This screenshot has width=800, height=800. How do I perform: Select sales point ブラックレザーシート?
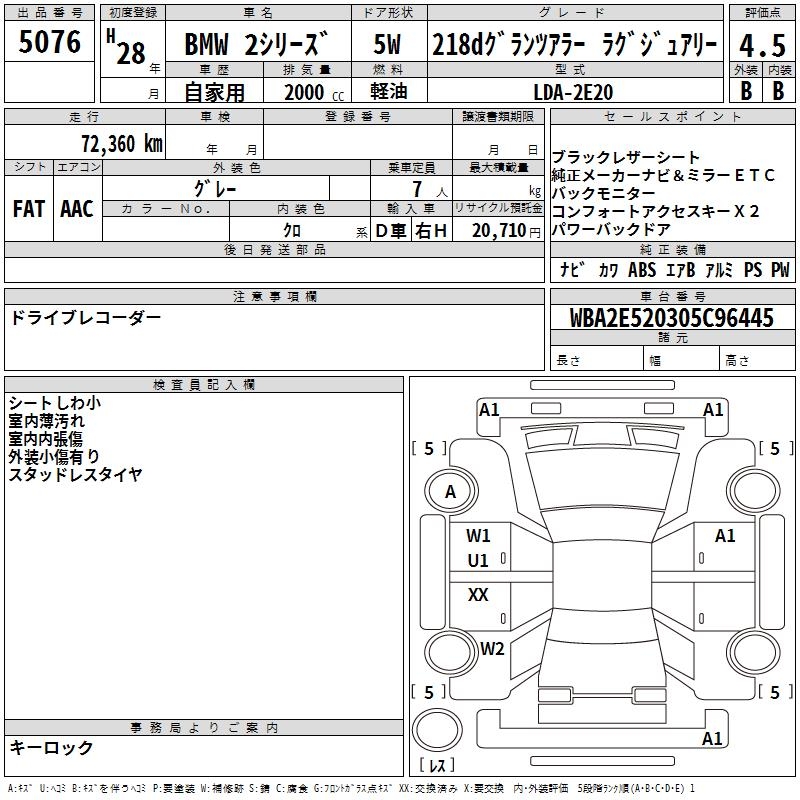click(x=626, y=157)
